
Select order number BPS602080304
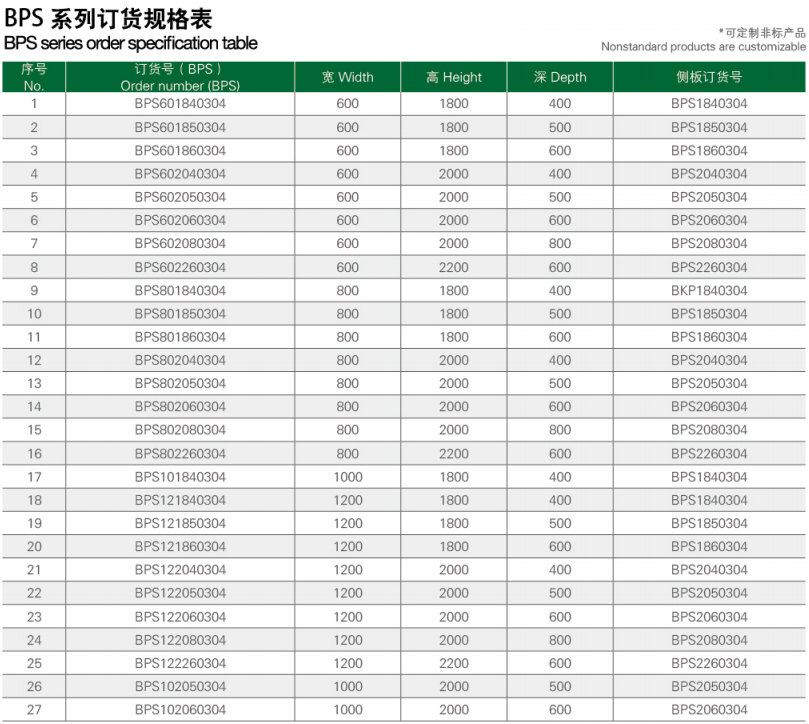(180, 244)
